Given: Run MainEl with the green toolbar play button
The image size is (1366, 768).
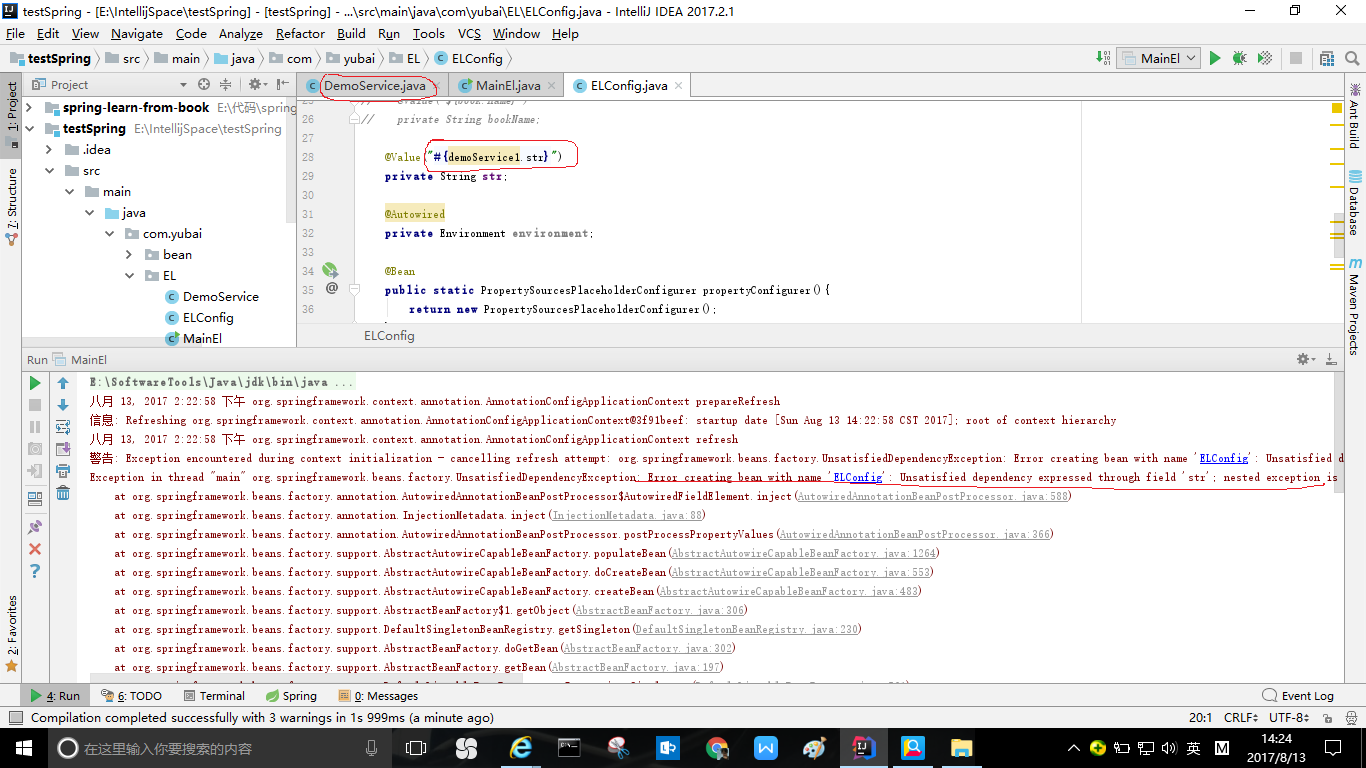Looking at the screenshot, I should (1215, 59).
